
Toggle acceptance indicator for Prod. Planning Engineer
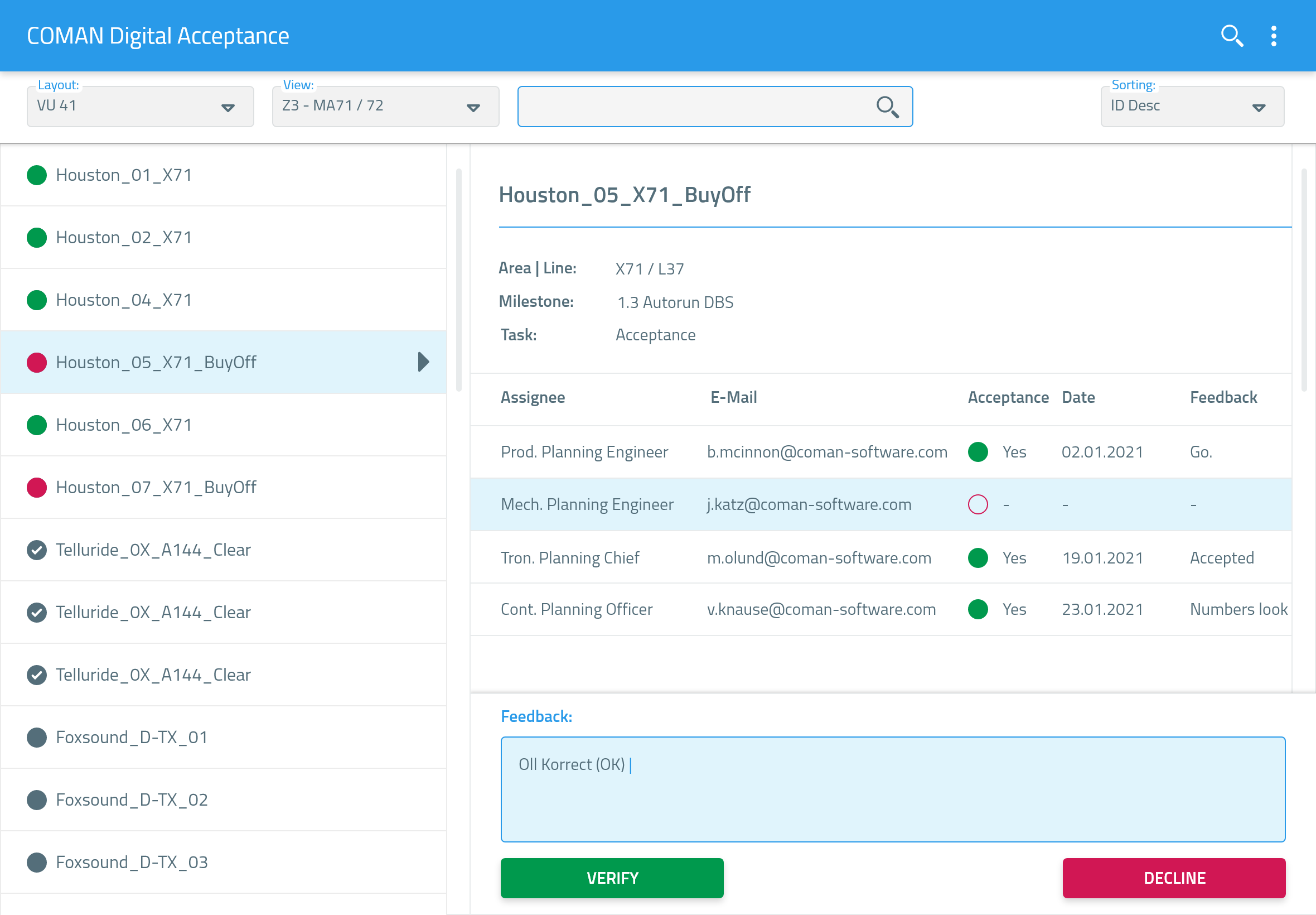[x=978, y=452]
